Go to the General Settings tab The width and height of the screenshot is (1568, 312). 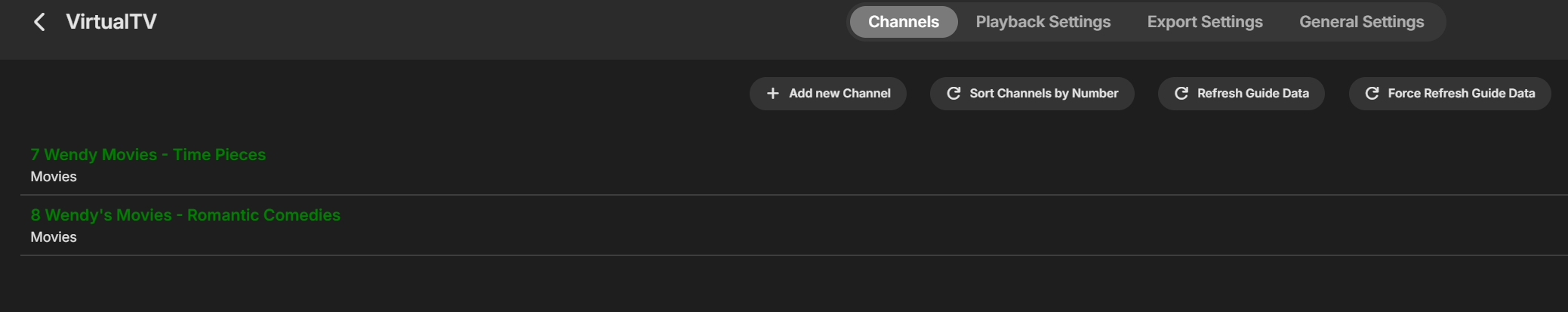(1361, 22)
